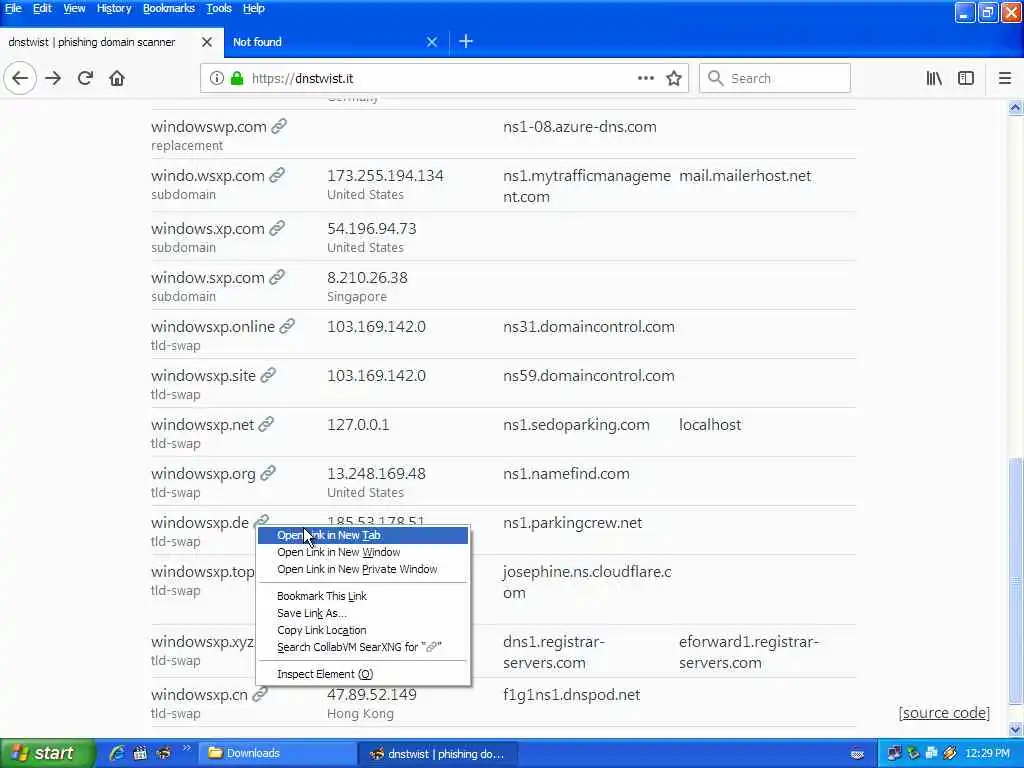
Task: Switch to the Not found tab
Action: 336,42
